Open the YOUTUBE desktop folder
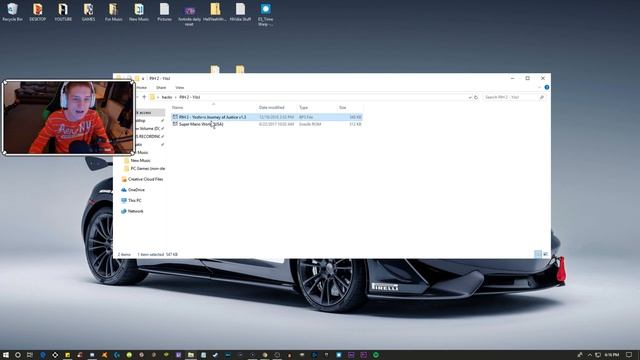The height and width of the screenshot is (360, 640). 63,12
